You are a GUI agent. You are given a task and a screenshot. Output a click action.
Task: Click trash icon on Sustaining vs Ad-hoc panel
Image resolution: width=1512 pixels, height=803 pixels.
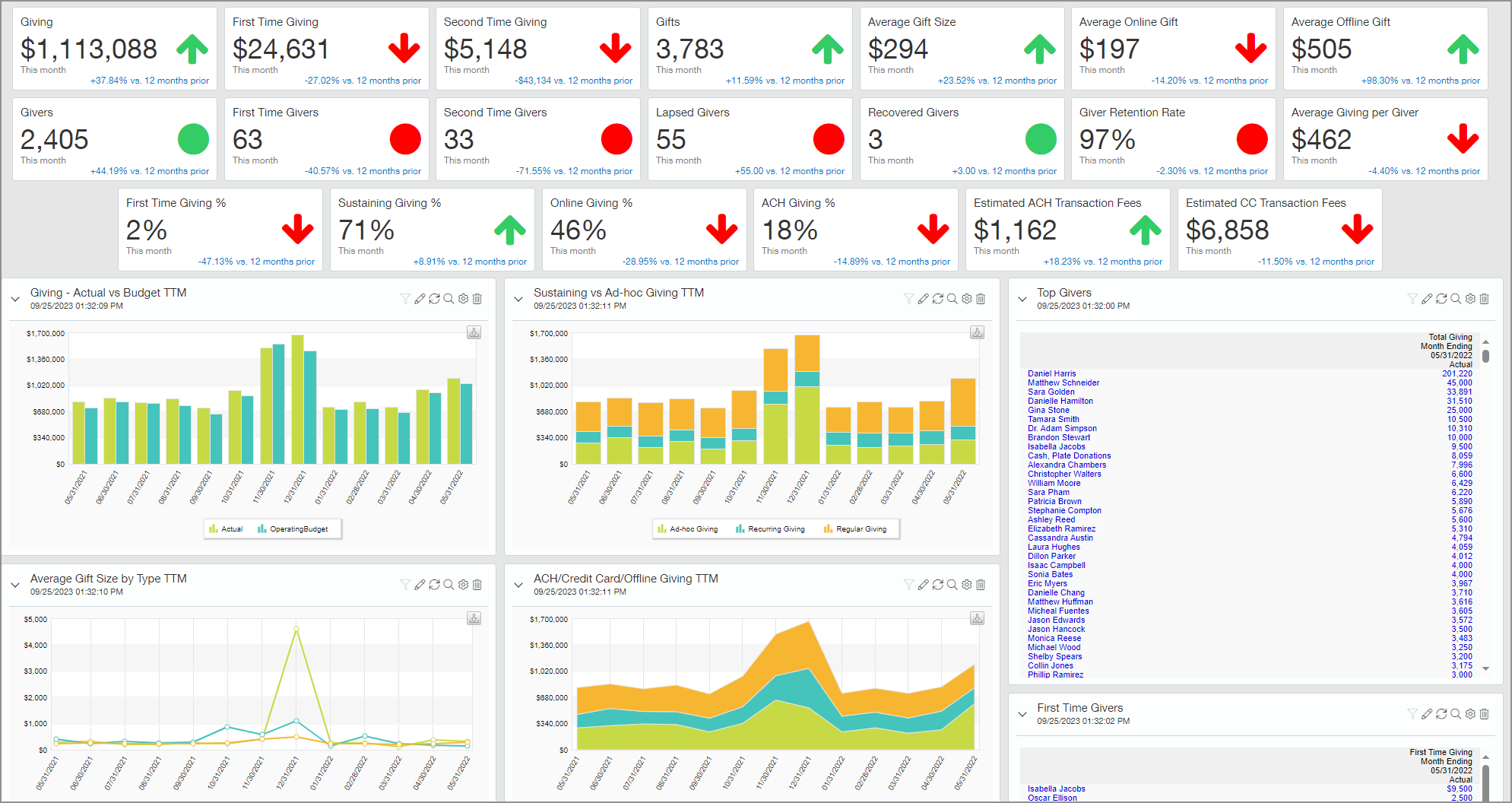pyautogui.click(x=981, y=299)
